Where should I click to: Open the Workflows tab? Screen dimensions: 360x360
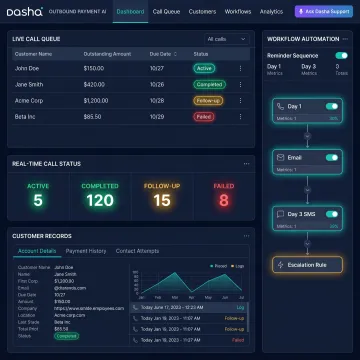[238, 12]
